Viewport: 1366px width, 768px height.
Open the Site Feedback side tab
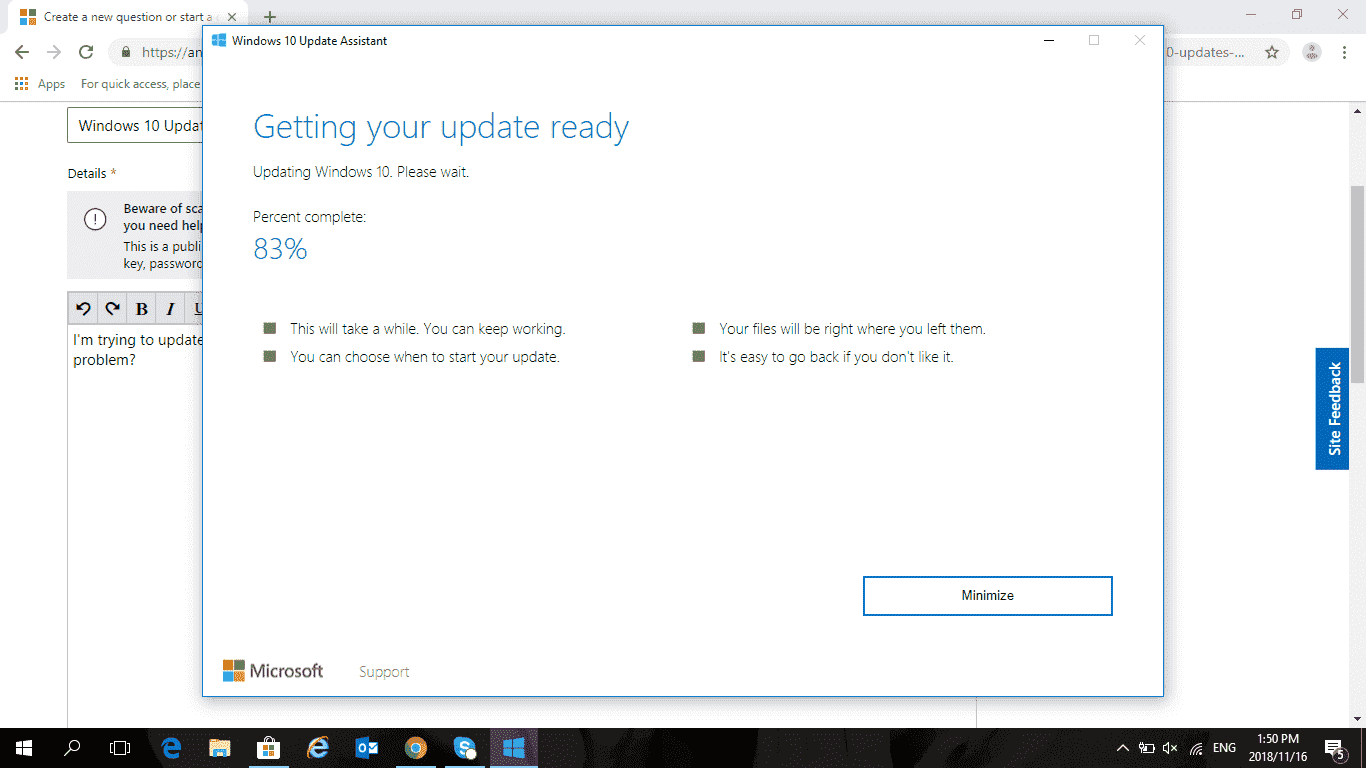point(1332,409)
